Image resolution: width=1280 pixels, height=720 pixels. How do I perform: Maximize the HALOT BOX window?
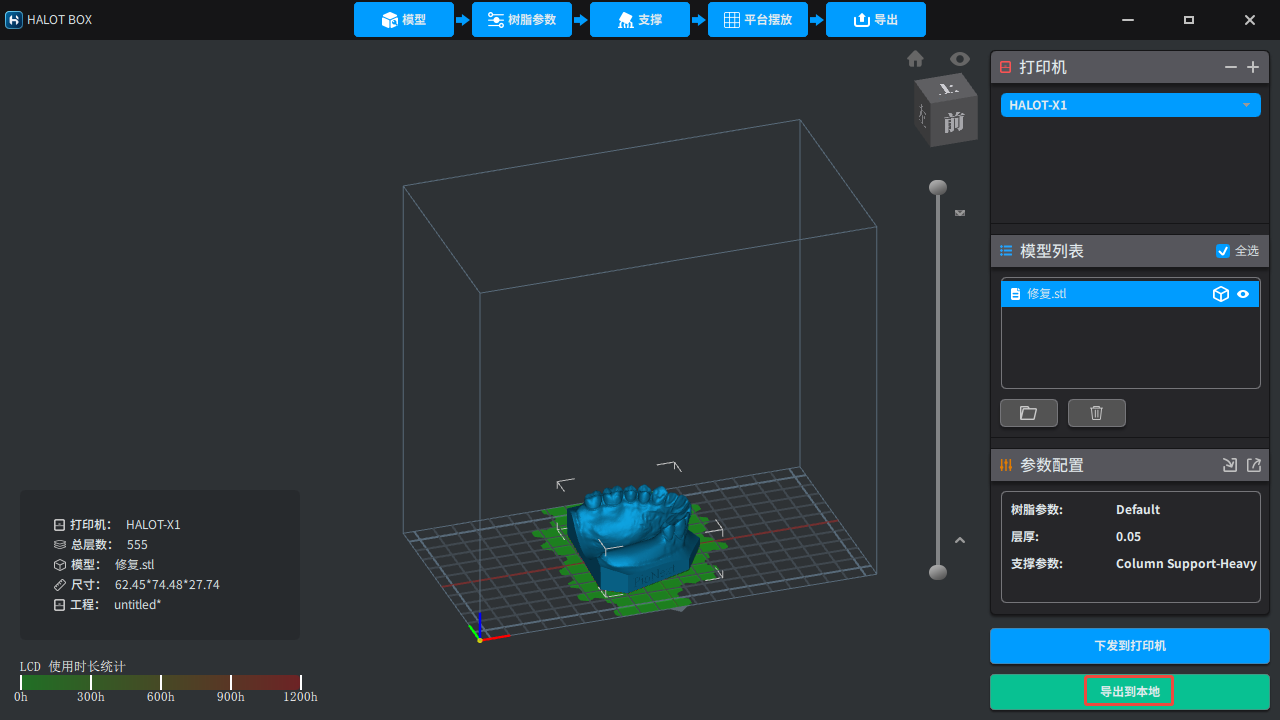point(1189,20)
